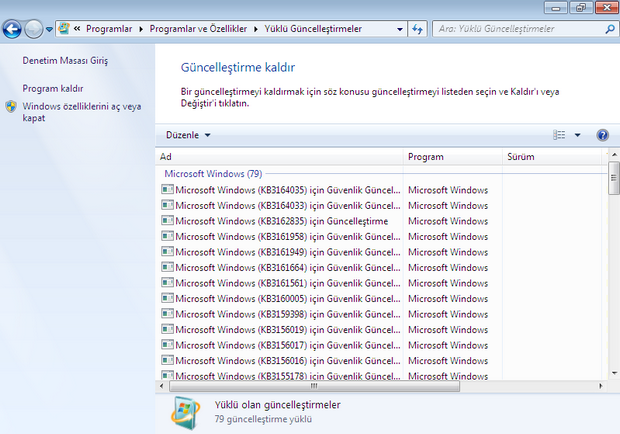Open Denetim Masası Giriş link

(x=65, y=61)
